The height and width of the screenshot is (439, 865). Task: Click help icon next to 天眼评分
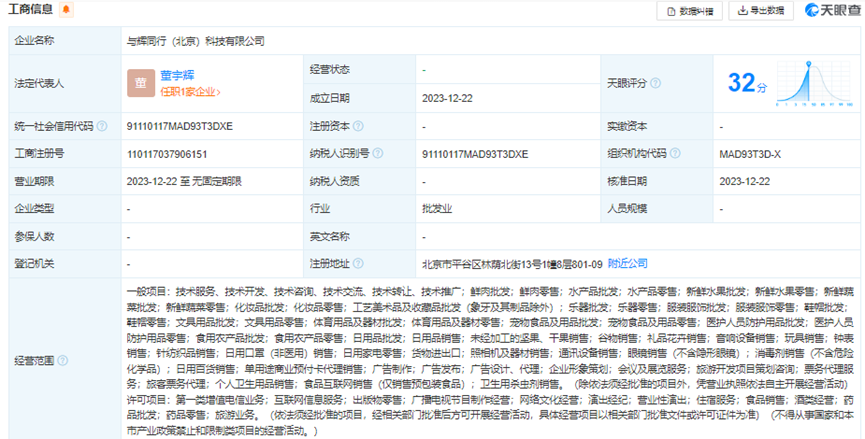click(655, 83)
